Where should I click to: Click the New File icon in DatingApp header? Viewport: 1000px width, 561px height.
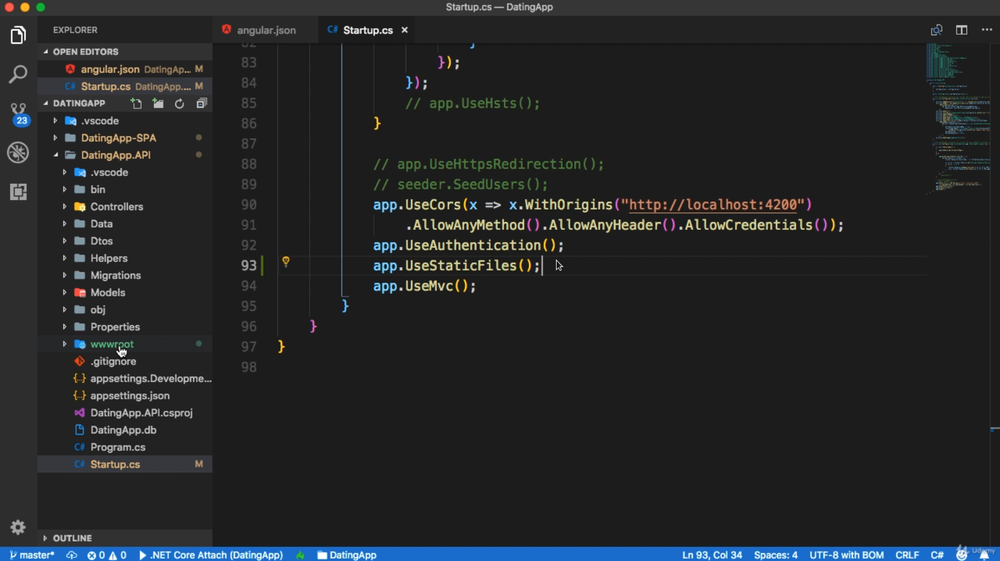pyautogui.click(x=136, y=103)
